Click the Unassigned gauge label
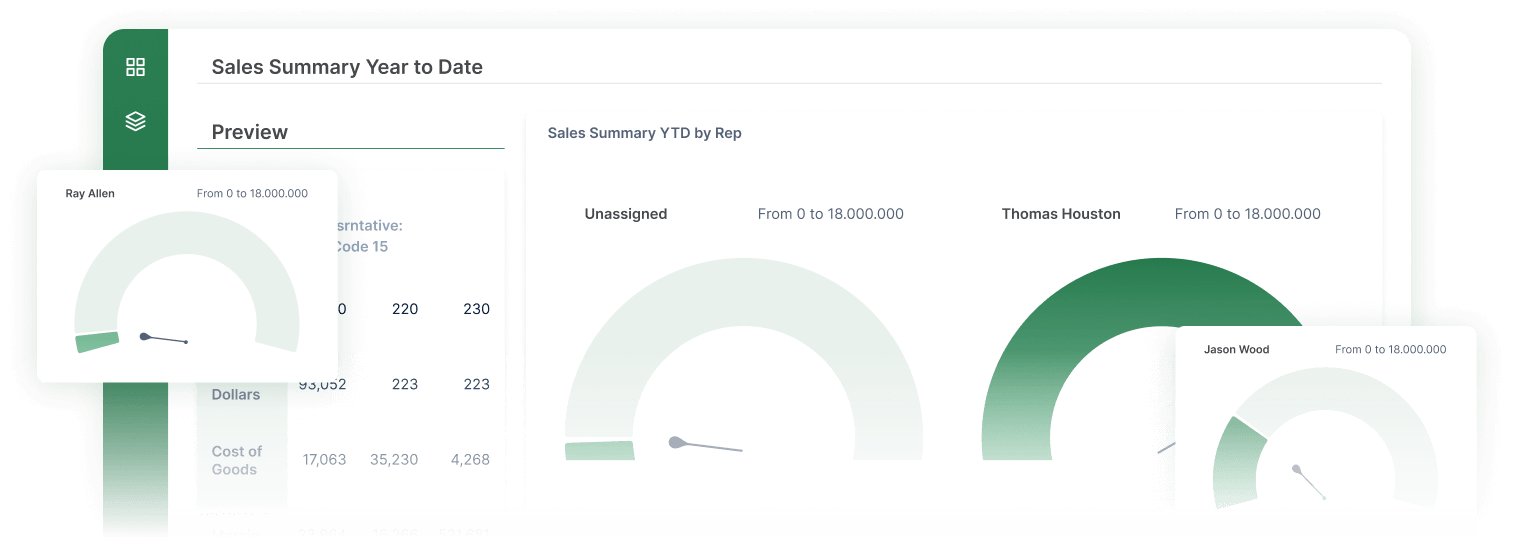 pyautogui.click(x=625, y=214)
